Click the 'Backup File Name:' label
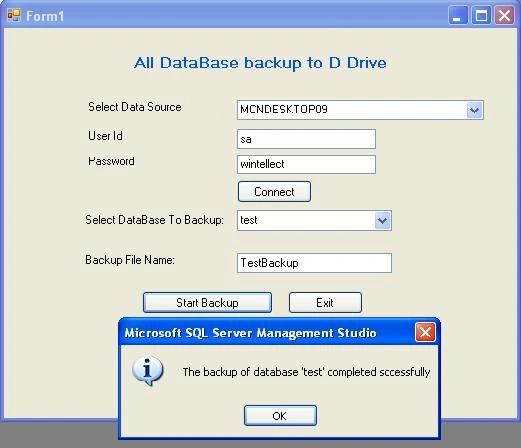This screenshot has width=521, height=448. point(130,260)
